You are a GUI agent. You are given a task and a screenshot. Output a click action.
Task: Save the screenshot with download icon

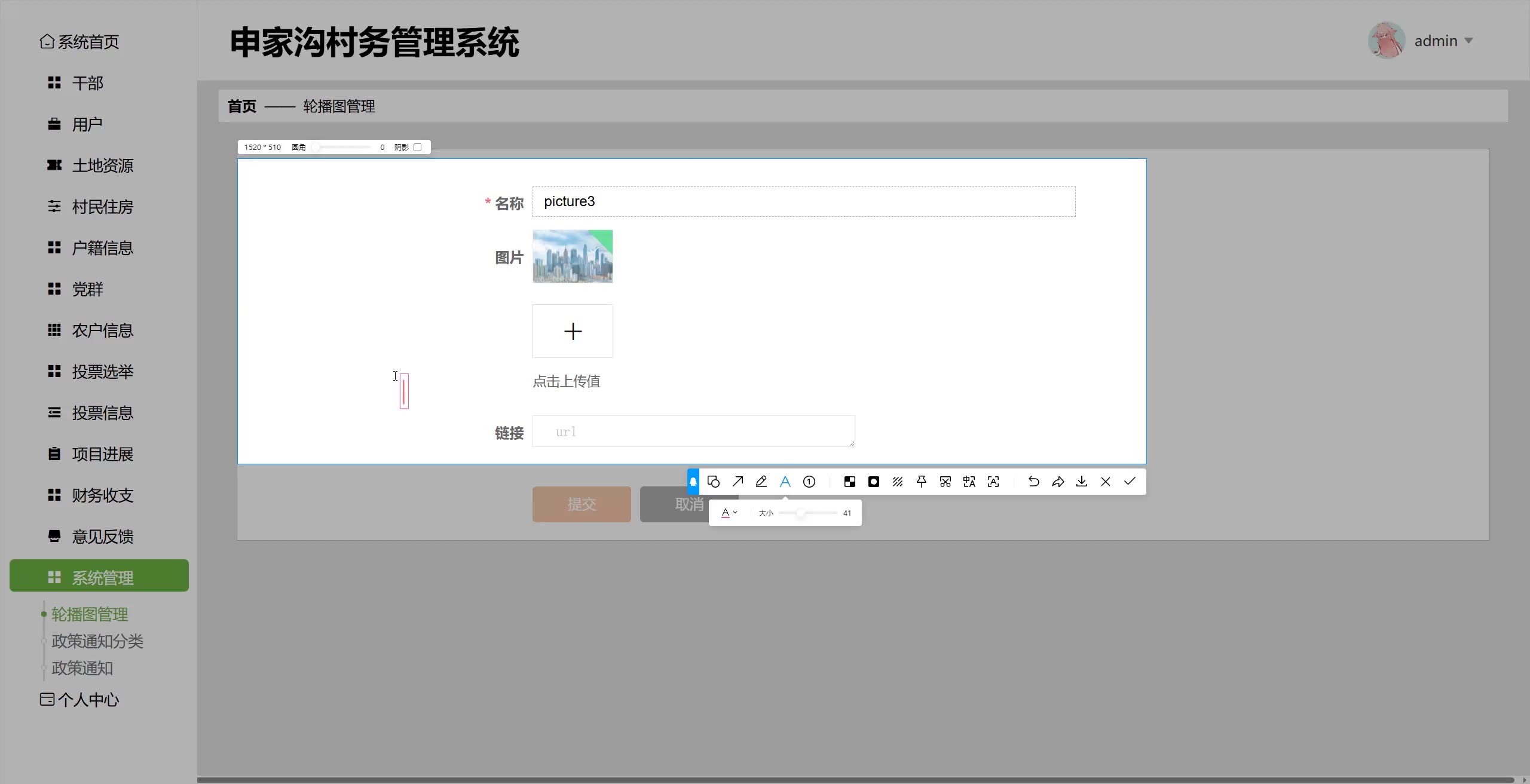tap(1082, 482)
